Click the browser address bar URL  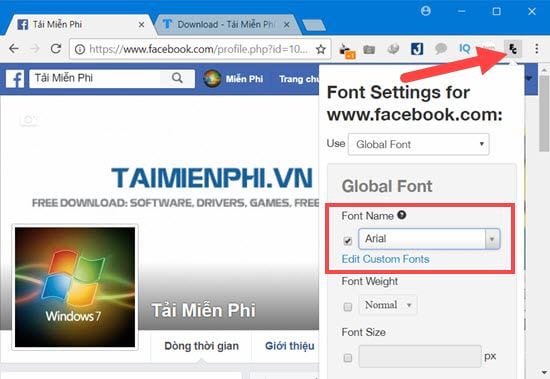(198, 49)
